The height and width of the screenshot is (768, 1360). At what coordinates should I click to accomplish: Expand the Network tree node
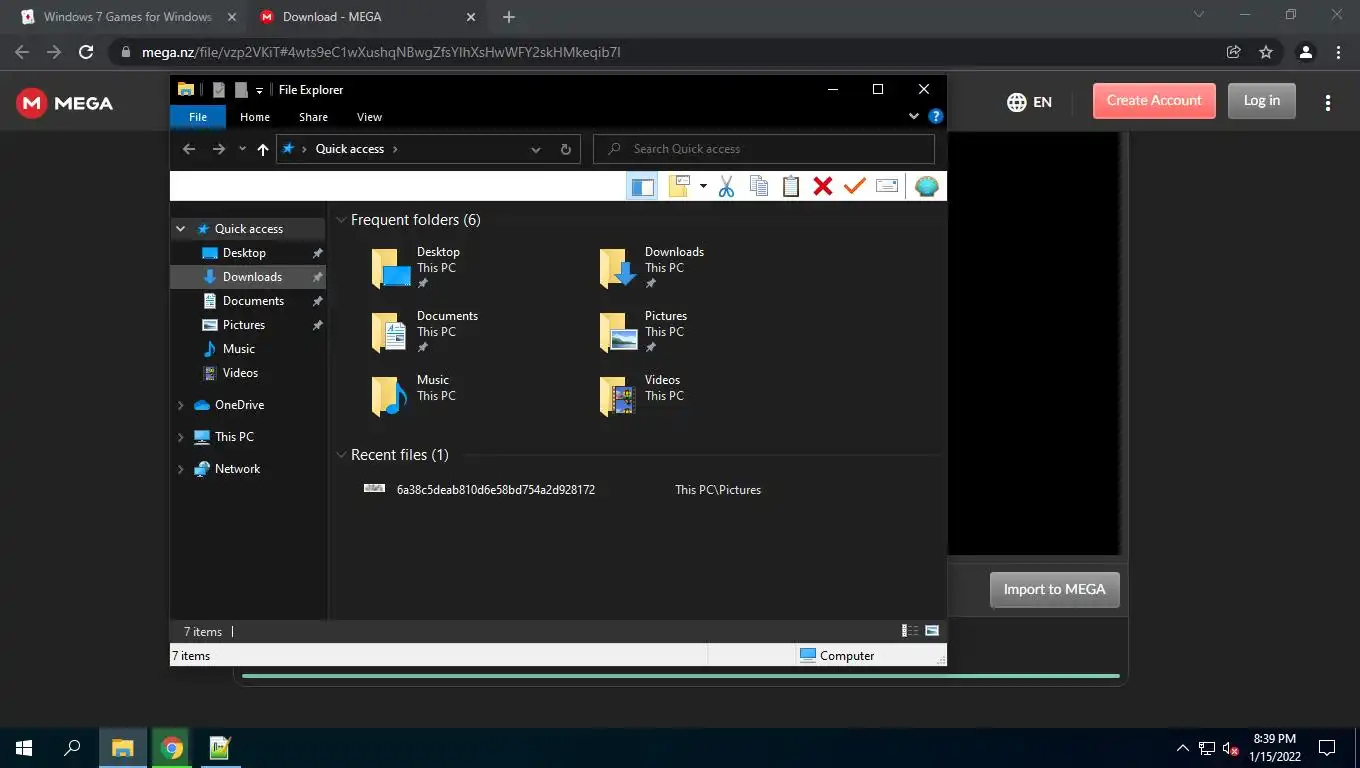[181, 469]
